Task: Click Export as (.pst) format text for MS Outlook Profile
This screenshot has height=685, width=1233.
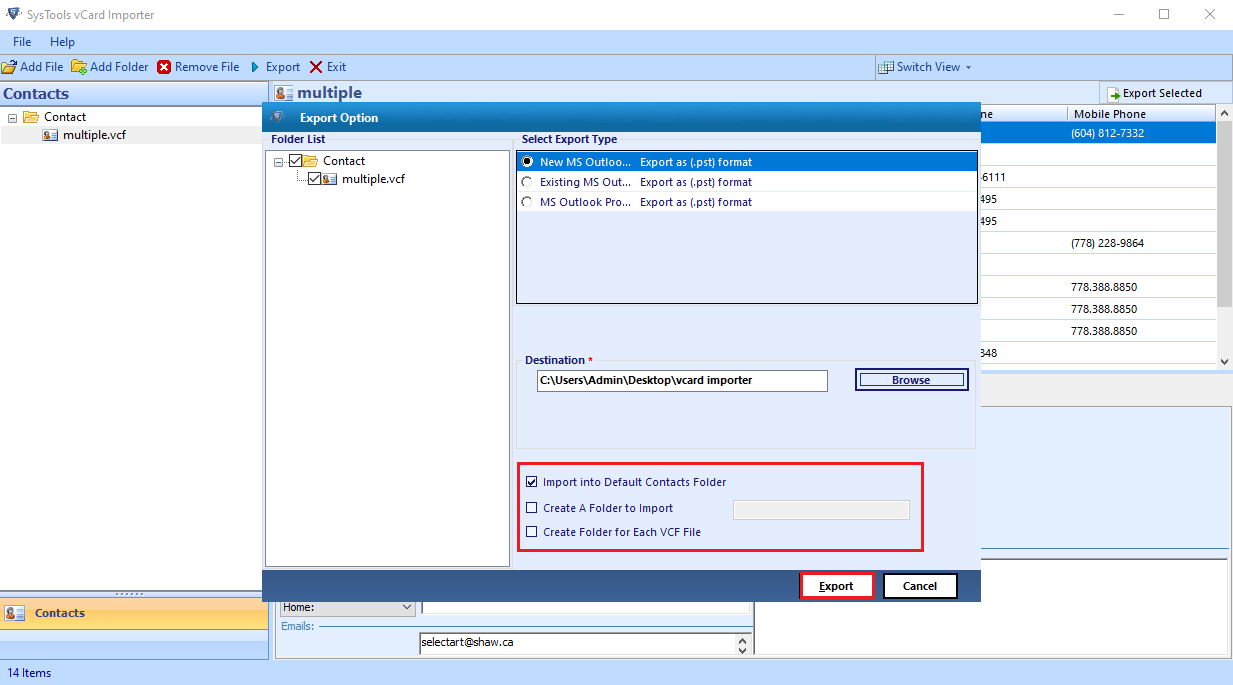Action: 696,202
